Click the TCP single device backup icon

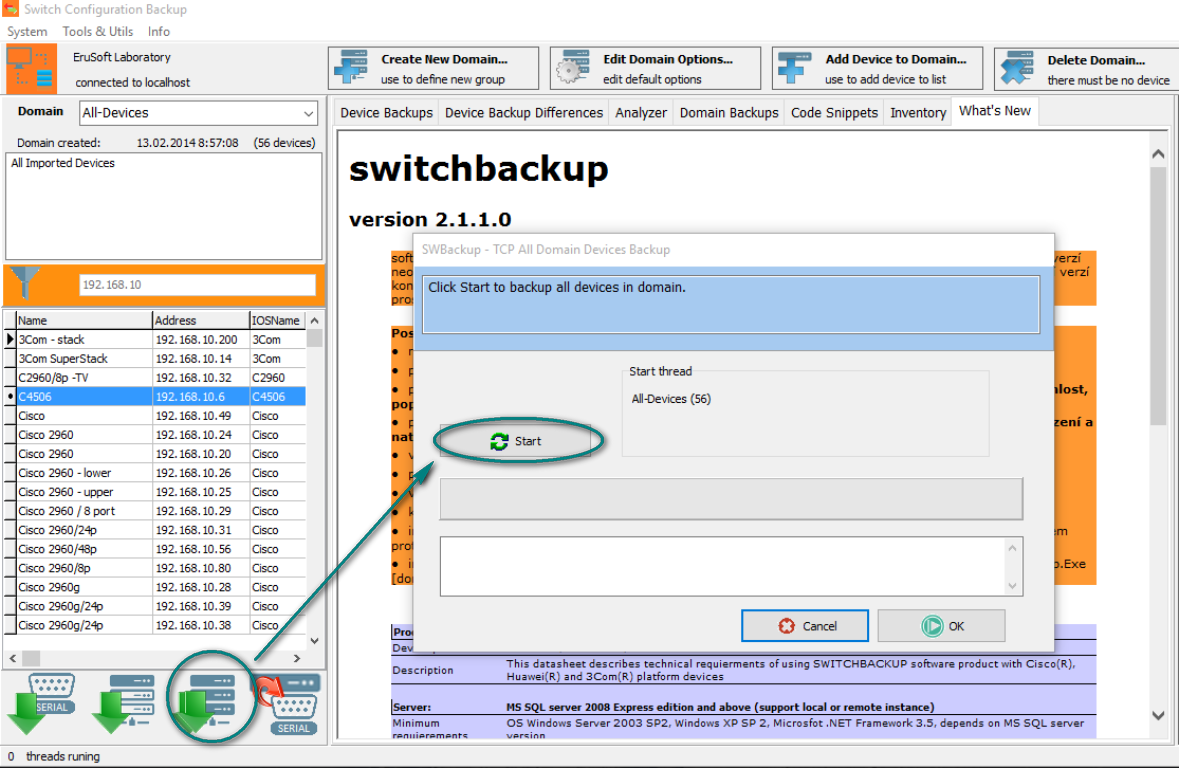(x=124, y=703)
